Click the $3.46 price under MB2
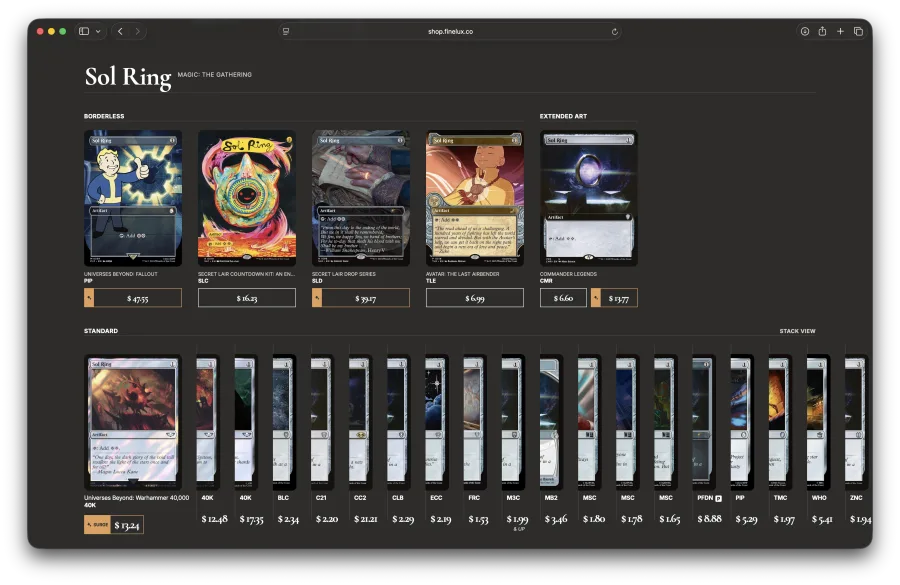Screen dimensions: 900x585 tap(556, 519)
